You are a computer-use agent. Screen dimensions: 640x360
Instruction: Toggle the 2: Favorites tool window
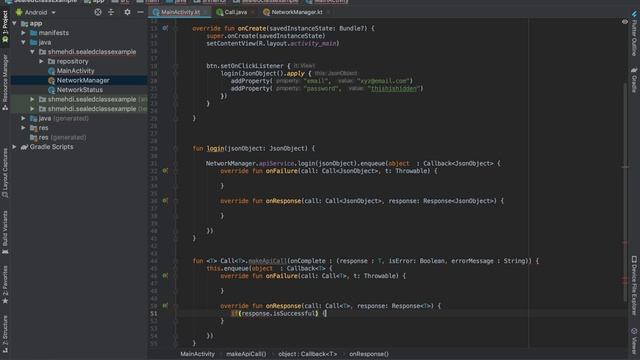pos(5,284)
